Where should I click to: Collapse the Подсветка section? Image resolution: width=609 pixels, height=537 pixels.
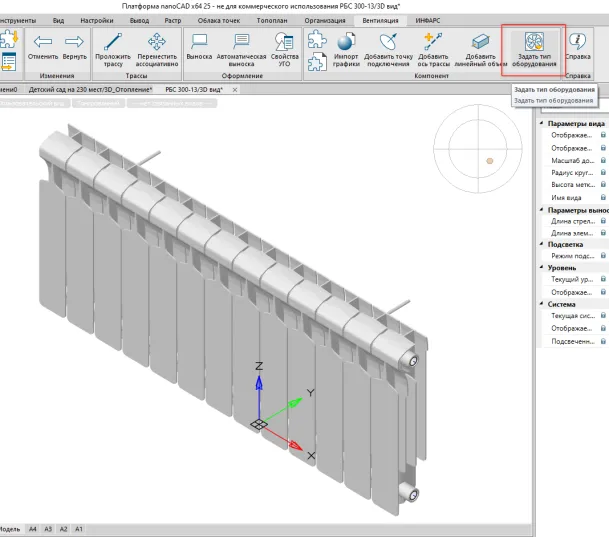pyautogui.click(x=544, y=244)
